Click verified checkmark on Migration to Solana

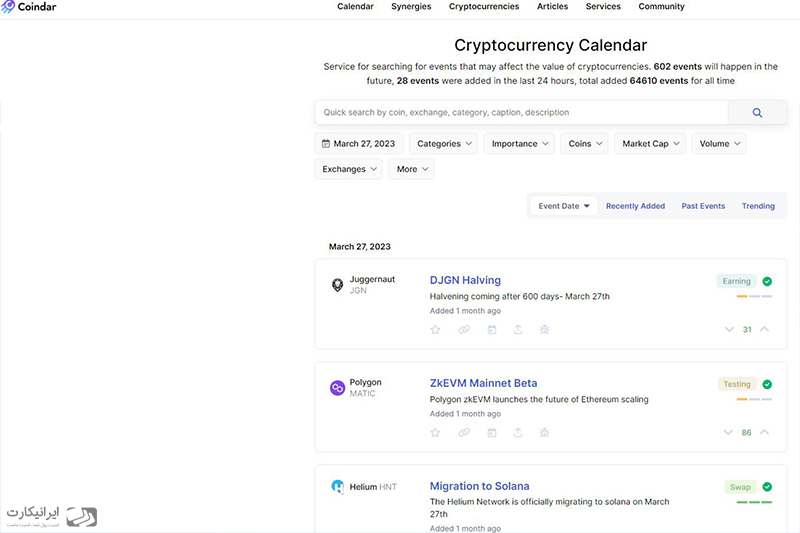[767, 487]
